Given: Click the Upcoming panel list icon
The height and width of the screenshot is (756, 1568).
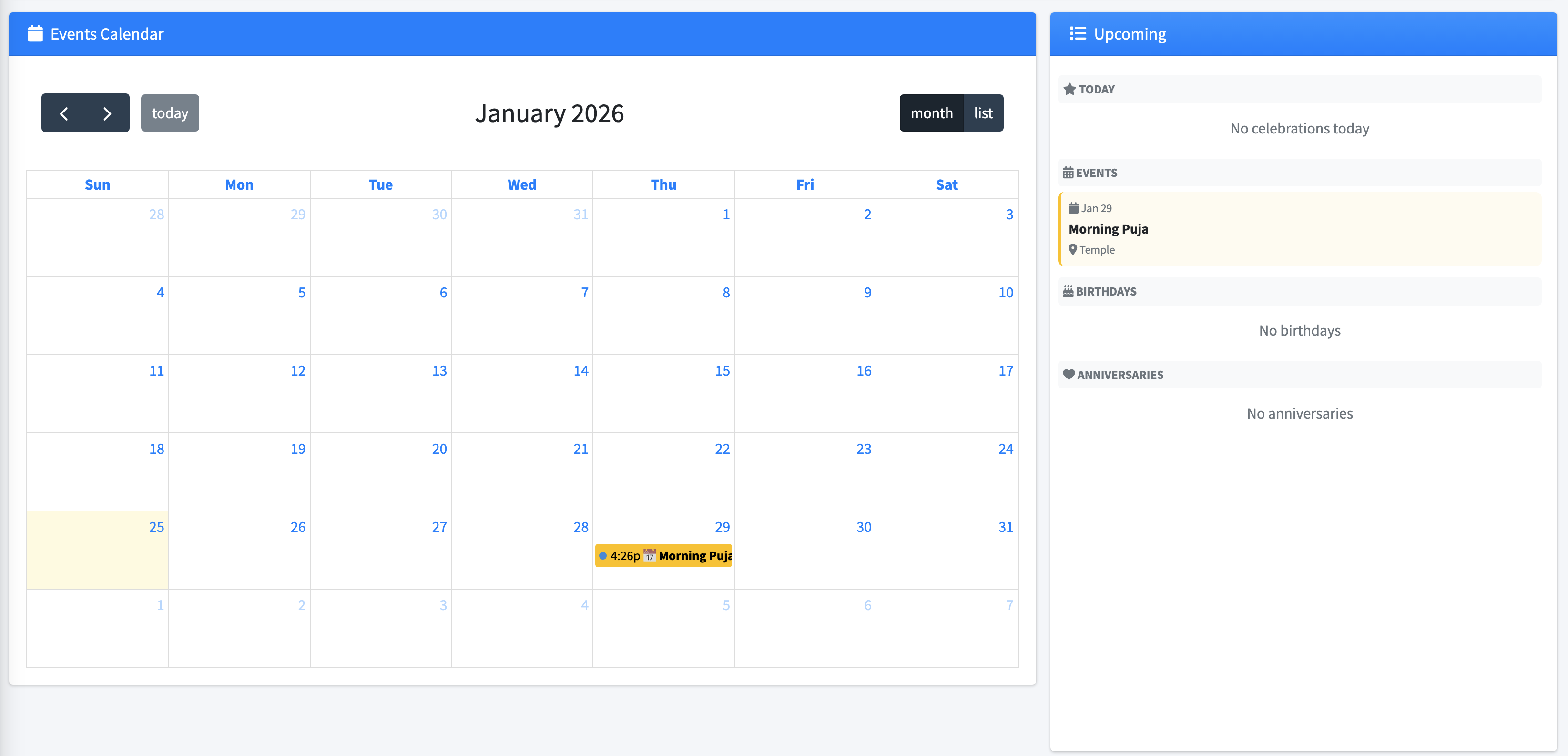Looking at the screenshot, I should pyautogui.click(x=1078, y=34).
